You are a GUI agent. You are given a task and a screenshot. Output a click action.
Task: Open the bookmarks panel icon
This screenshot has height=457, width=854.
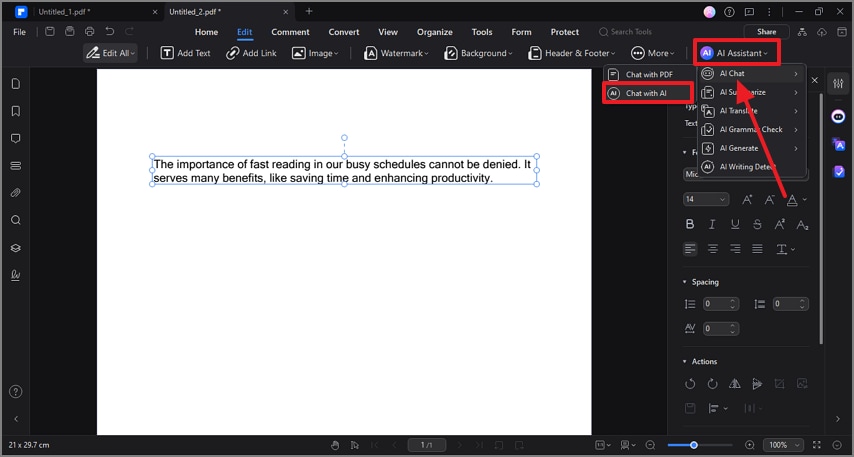[16, 111]
